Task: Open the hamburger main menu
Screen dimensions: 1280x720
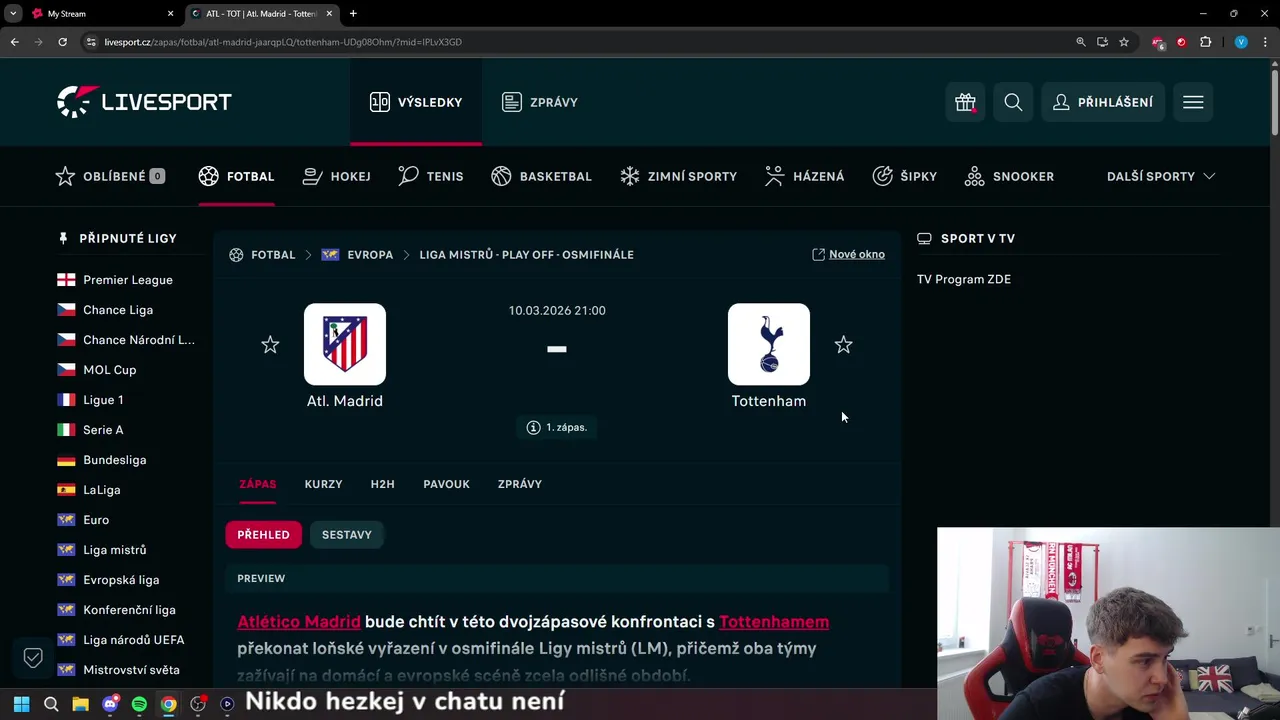Action: [x=1193, y=102]
